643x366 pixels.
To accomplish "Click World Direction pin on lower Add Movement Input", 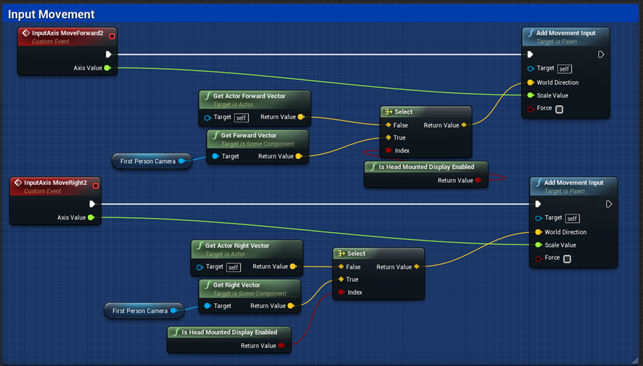I will (538, 232).
